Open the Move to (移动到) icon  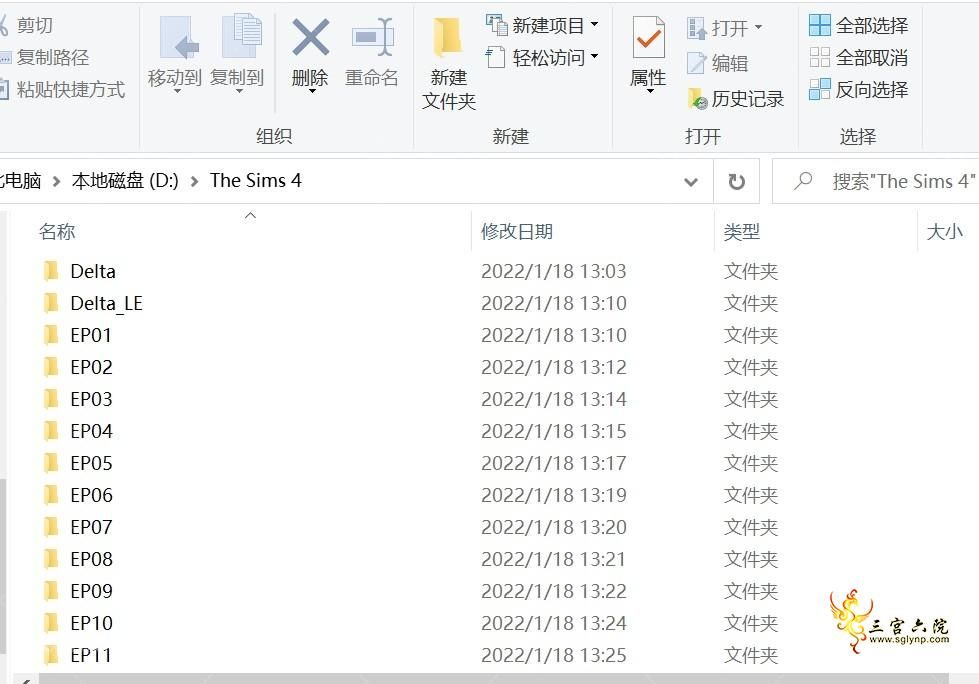pos(179,37)
